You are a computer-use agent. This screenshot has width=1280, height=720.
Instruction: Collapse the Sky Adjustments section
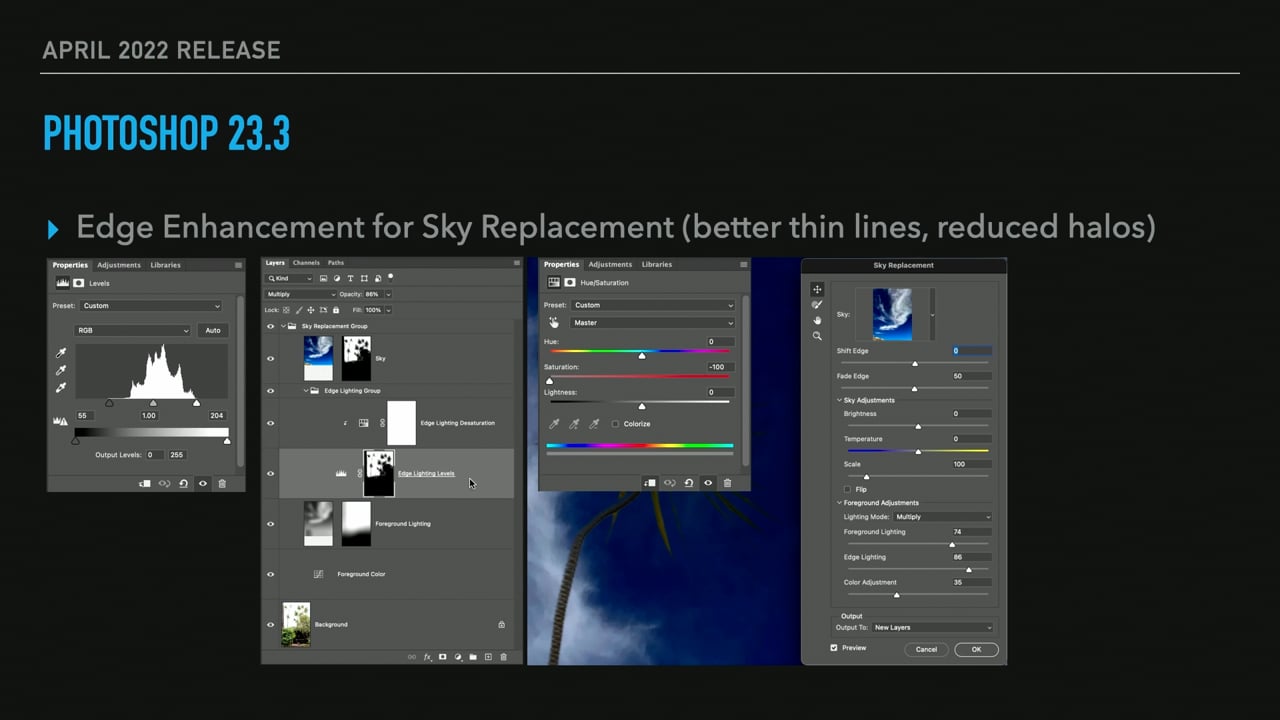tap(840, 400)
